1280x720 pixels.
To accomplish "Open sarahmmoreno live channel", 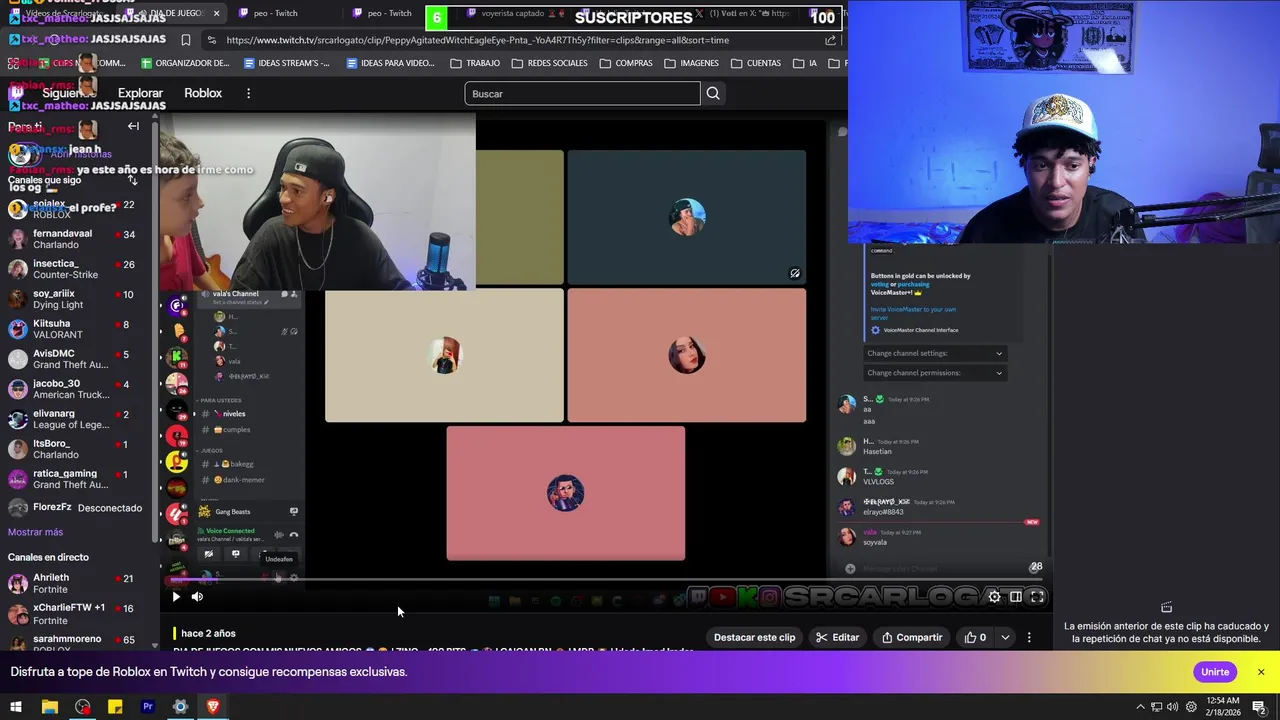I will pos(75,642).
